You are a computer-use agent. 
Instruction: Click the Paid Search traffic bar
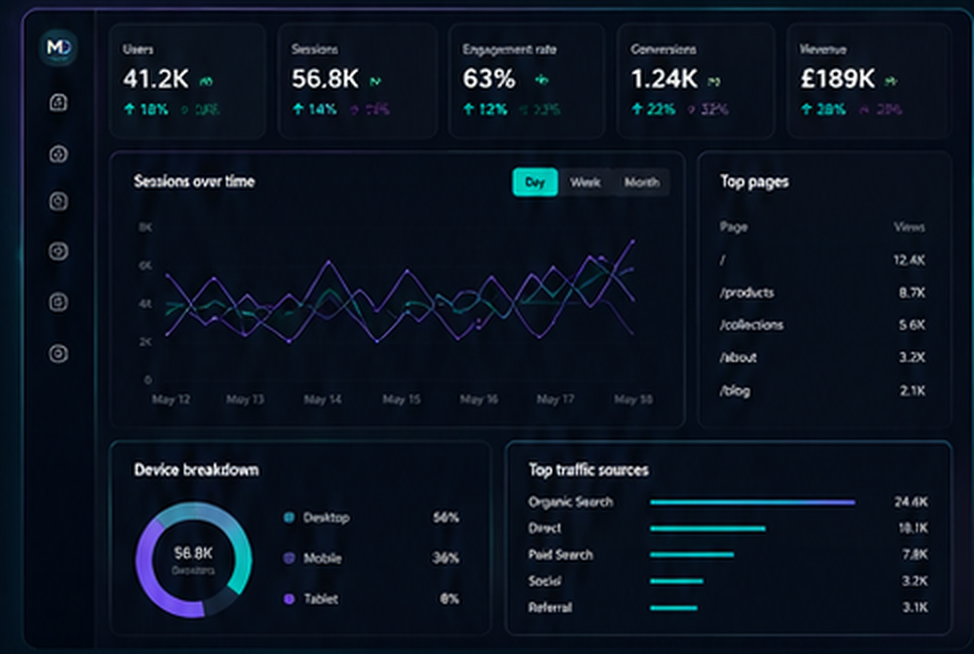(x=692, y=555)
